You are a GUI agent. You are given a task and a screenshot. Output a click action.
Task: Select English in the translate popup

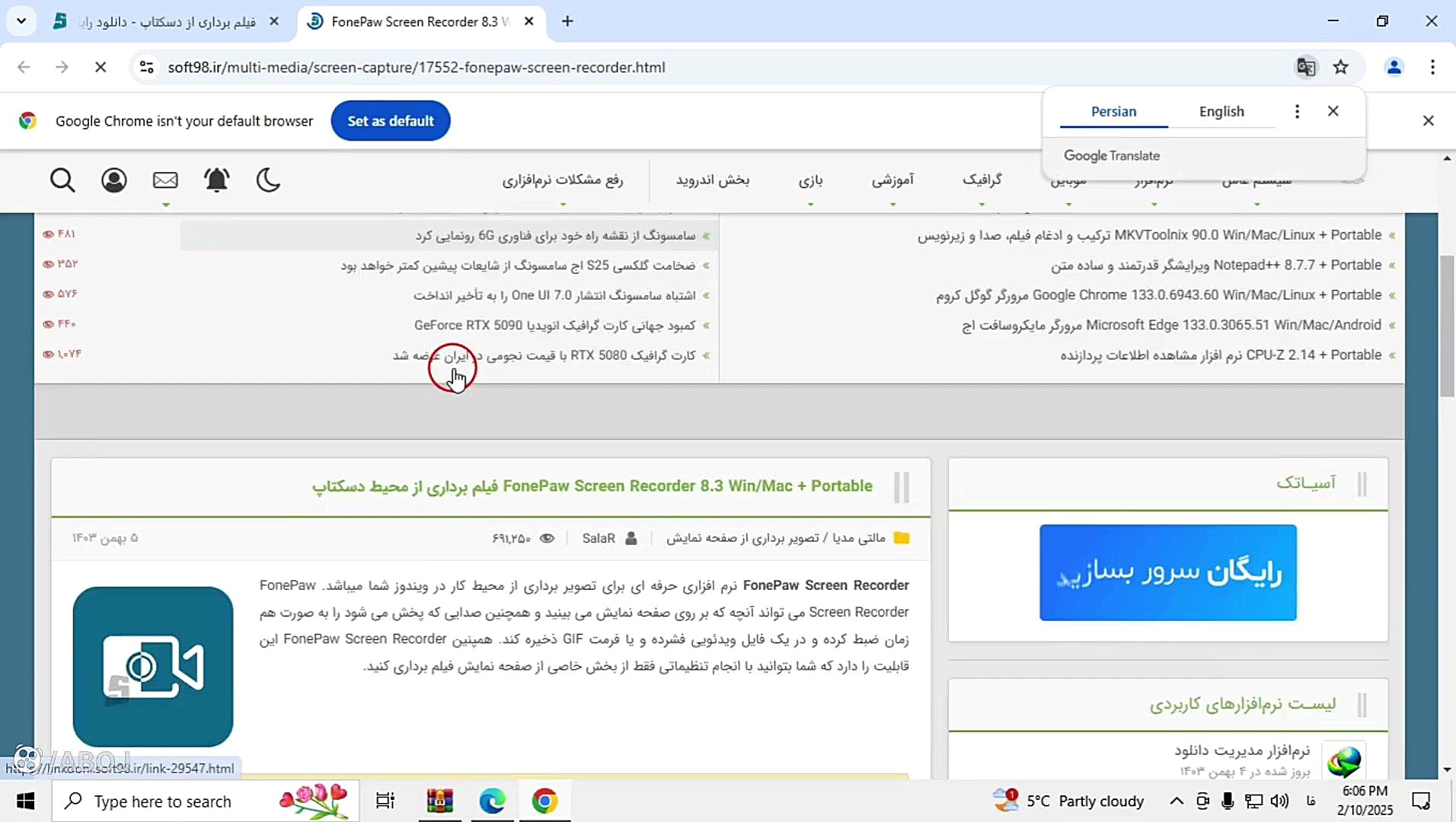[x=1221, y=111]
